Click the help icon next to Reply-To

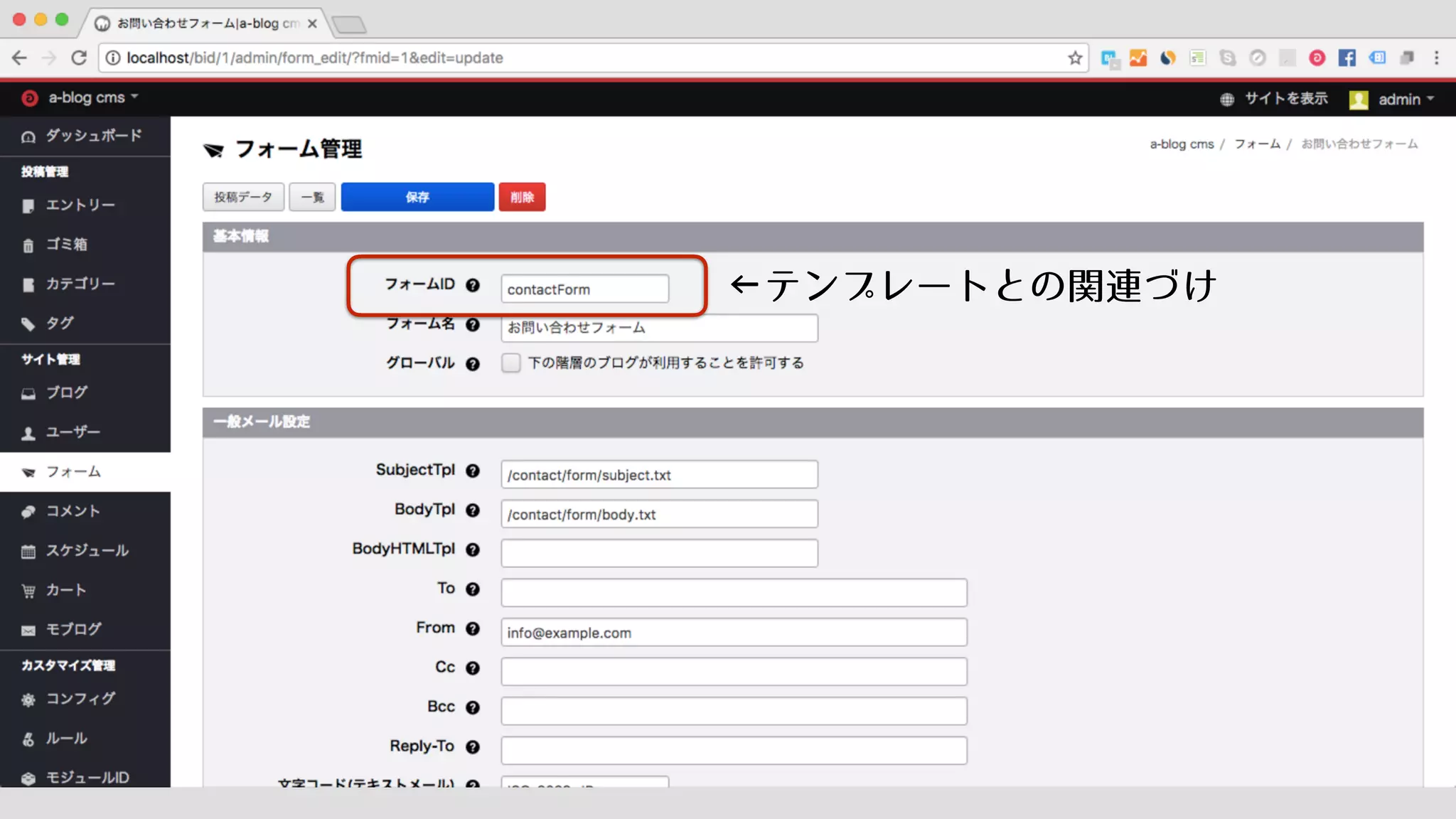pyautogui.click(x=473, y=747)
